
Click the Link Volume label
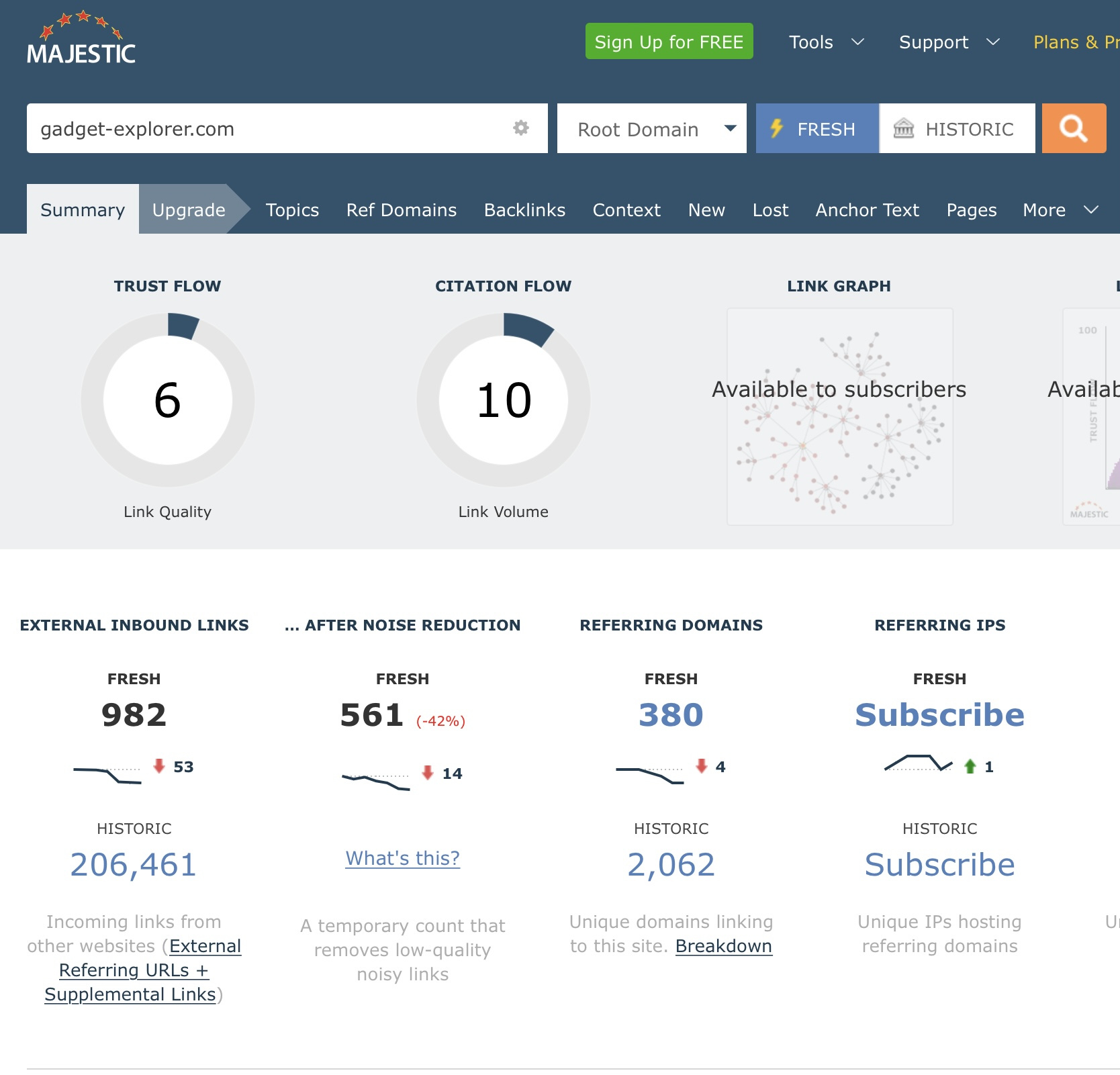tap(504, 512)
